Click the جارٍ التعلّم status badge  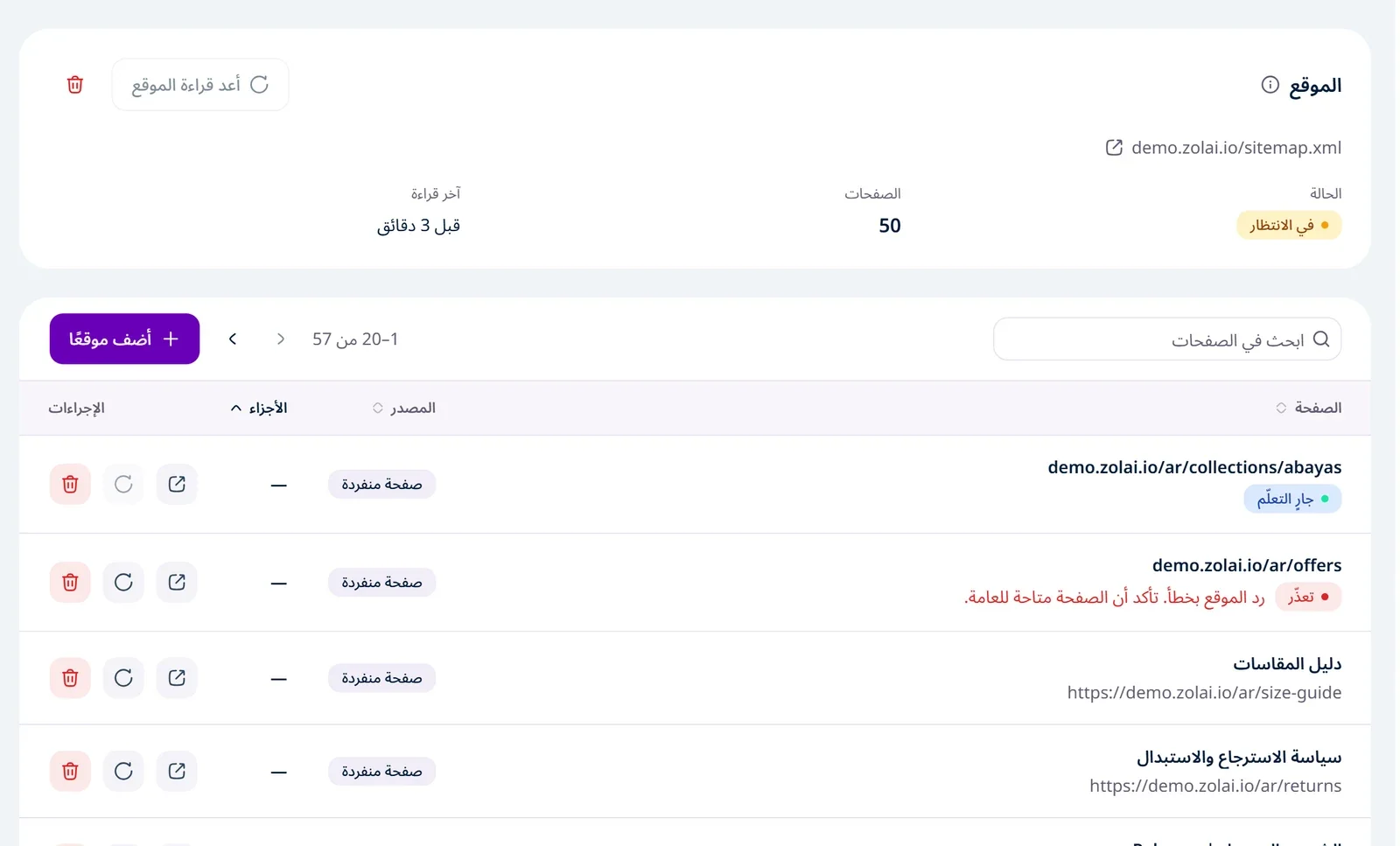click(x=1292, y=499)
